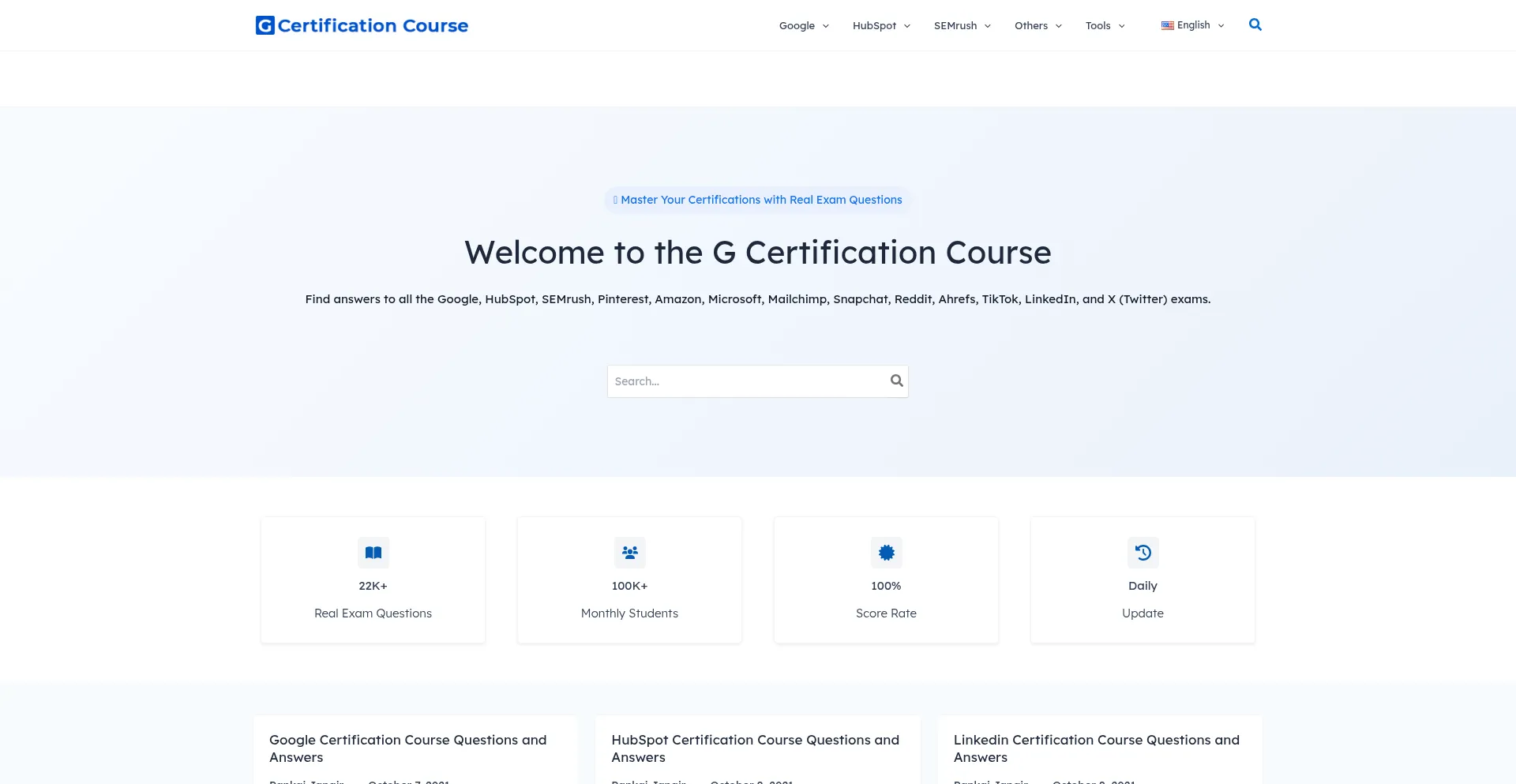
Task: Click the Master Your Certifications banner badge
Action: 758,200
